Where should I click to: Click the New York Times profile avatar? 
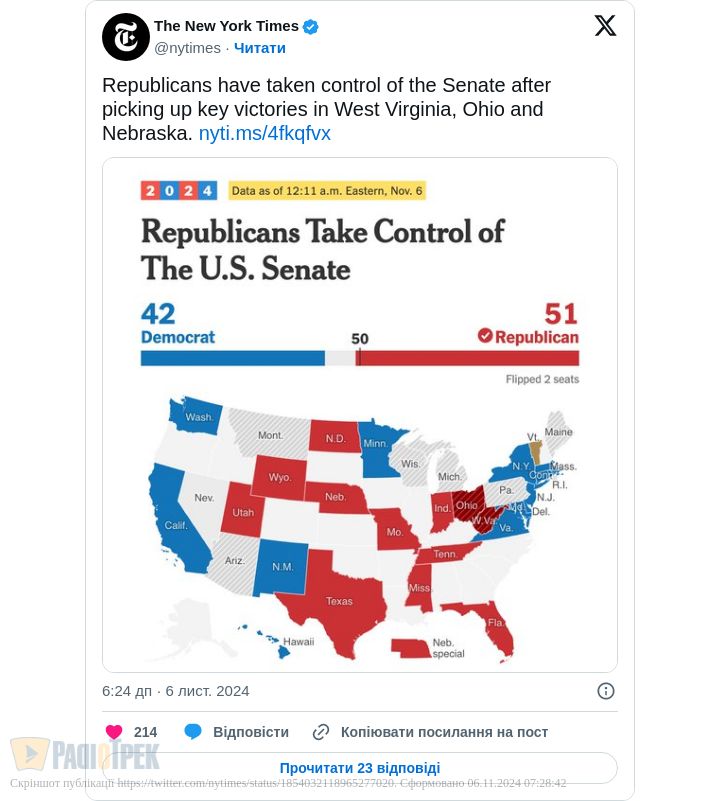tap(126, 37)
